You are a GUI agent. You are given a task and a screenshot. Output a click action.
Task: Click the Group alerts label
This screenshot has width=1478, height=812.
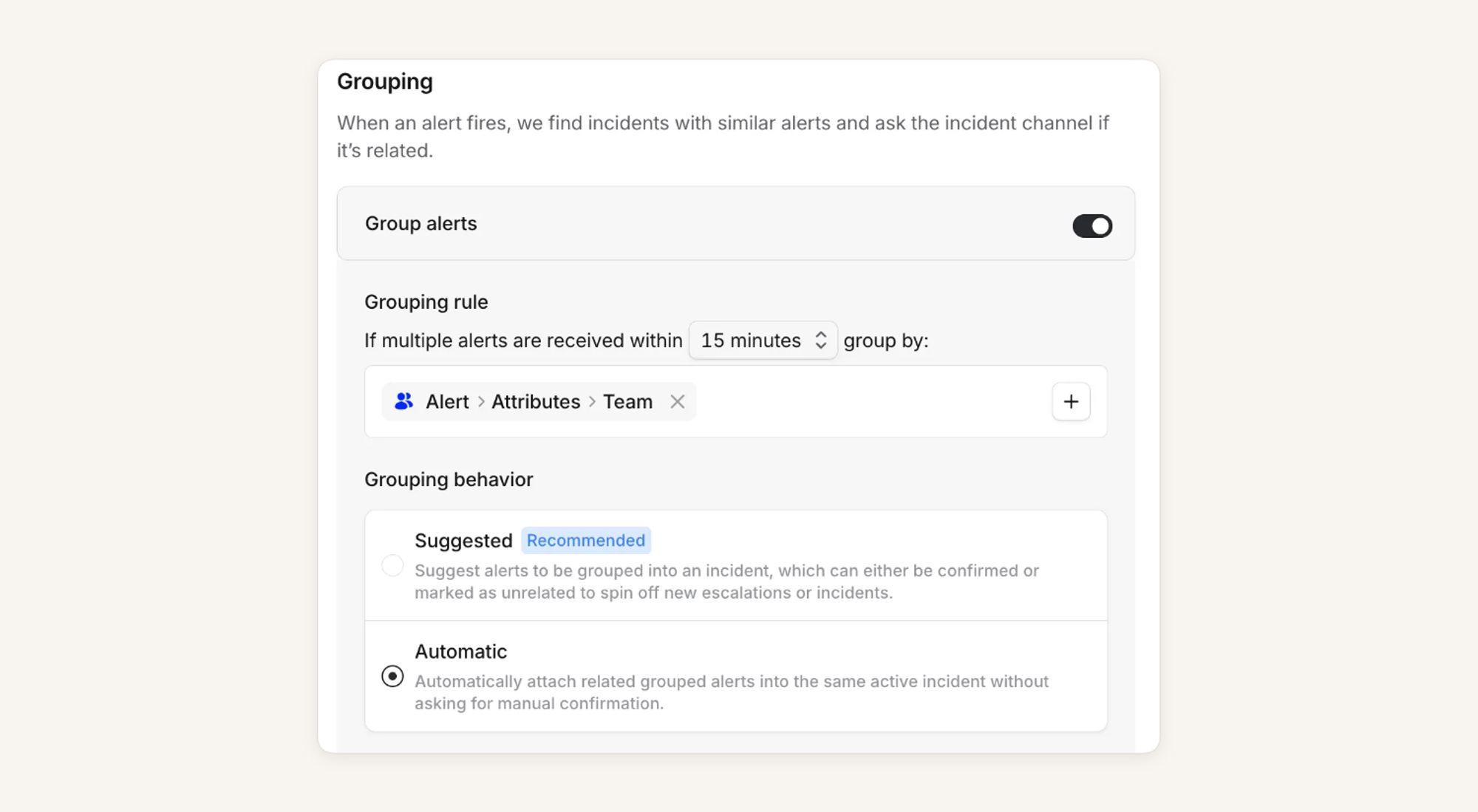coord(420,223)
